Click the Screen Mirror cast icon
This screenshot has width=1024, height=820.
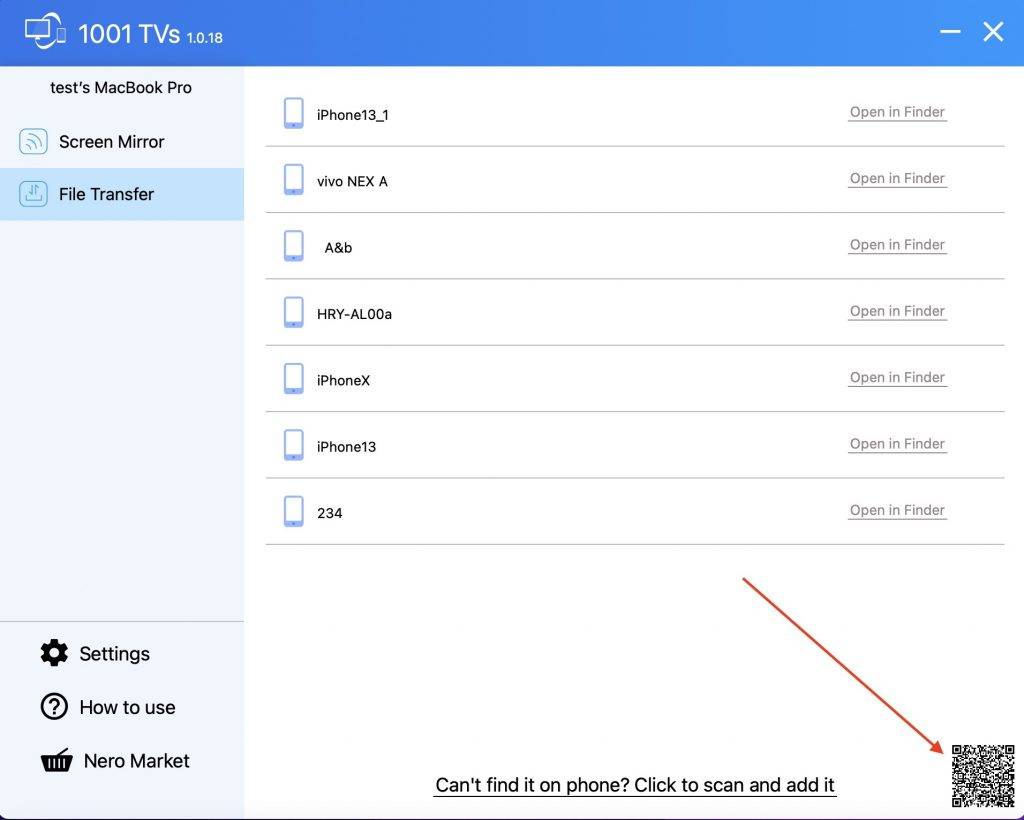(33, 141)
